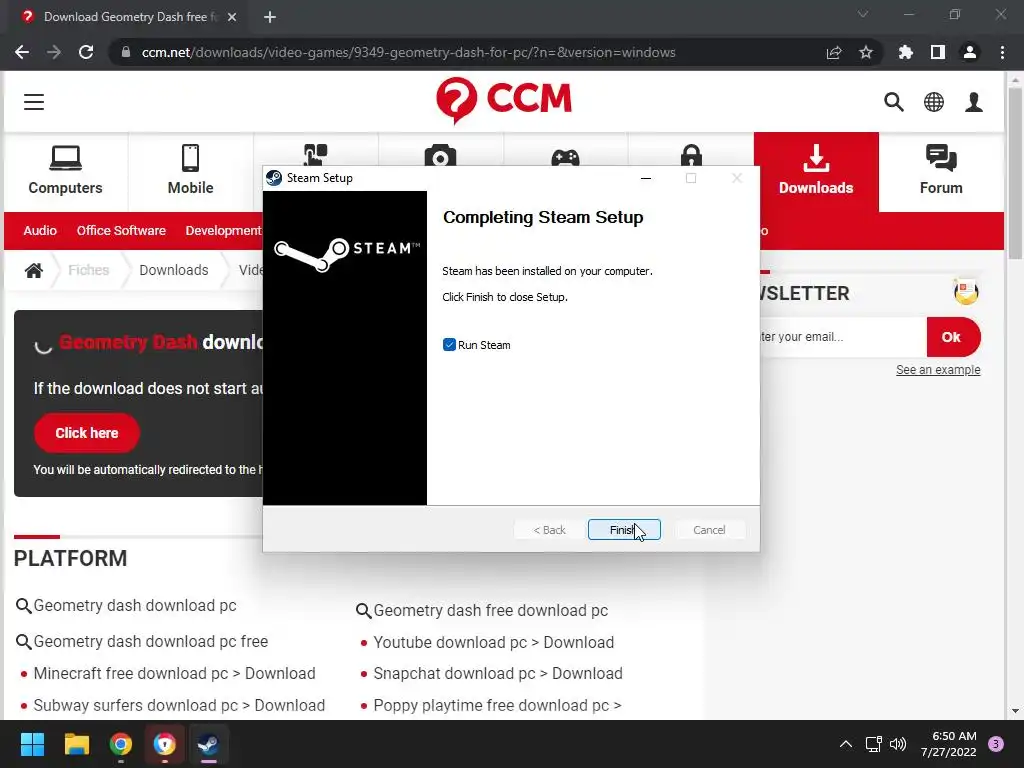
Task: Click the camera category icon
Action: click(440, 155)
